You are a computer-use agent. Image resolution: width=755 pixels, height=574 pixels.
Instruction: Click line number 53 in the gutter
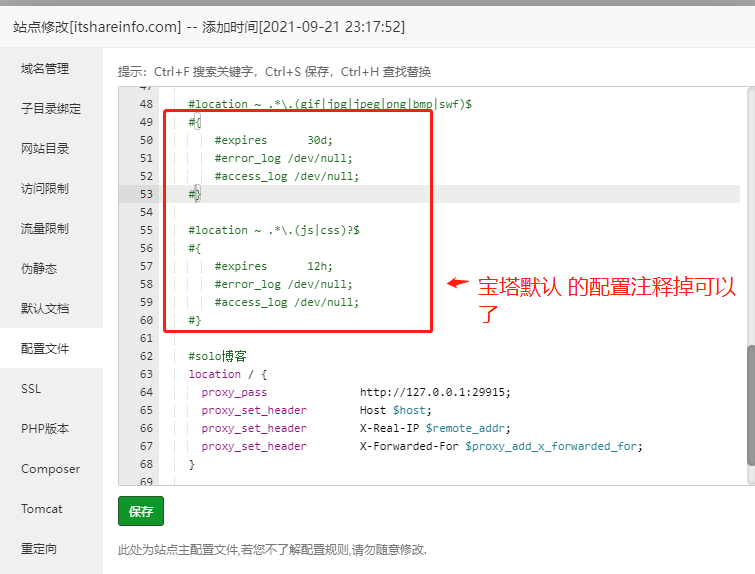tap(146, 194)
